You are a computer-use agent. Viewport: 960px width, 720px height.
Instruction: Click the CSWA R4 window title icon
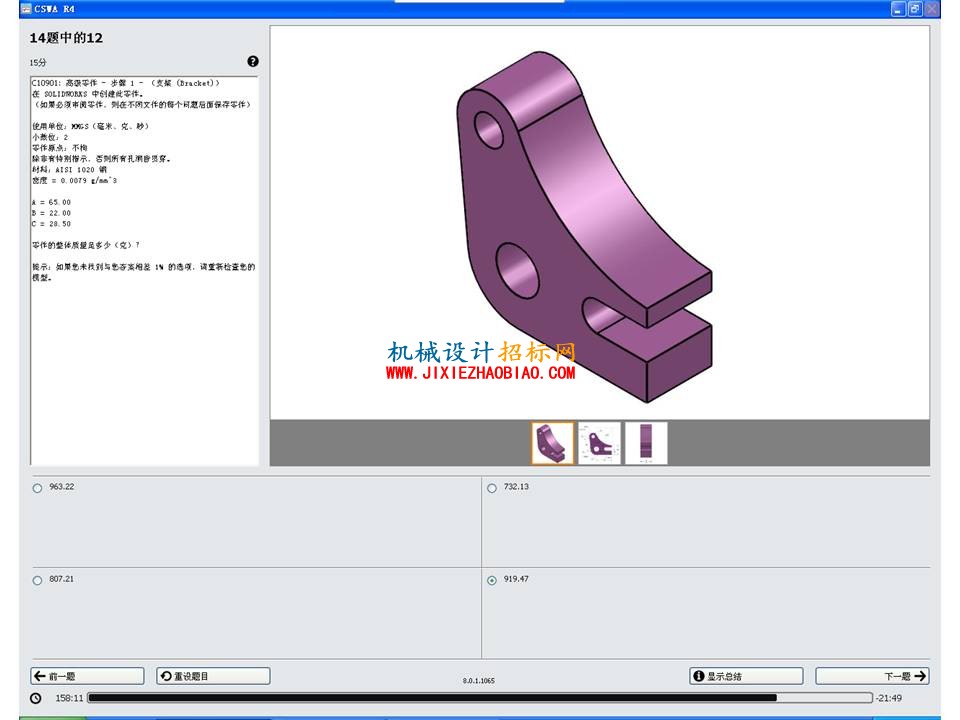pyautogui.click(x=26, y=9)
